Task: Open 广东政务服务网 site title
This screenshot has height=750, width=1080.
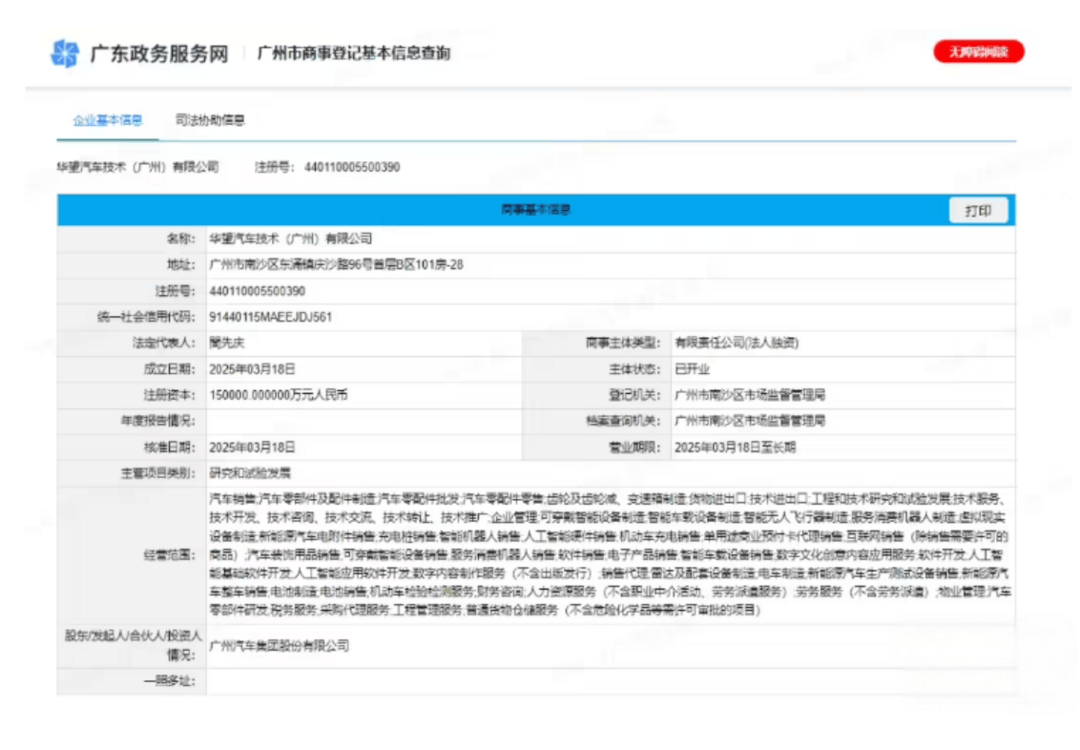Action: tap(159, 54)
